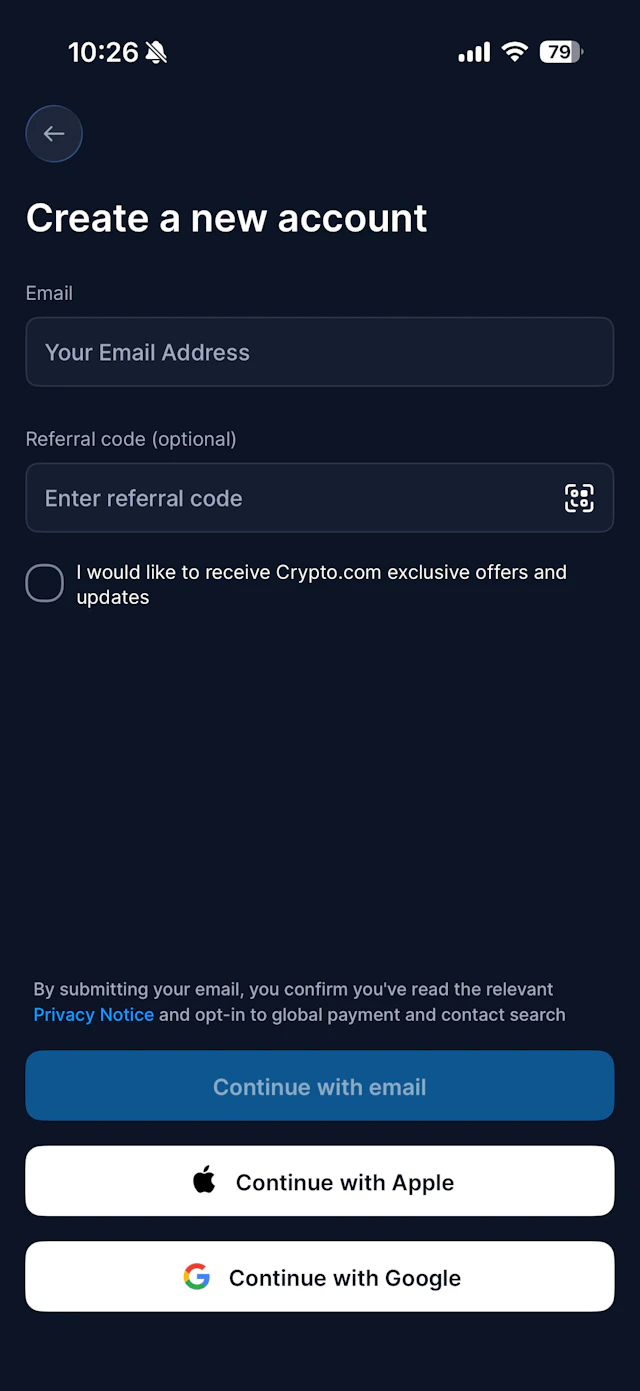Focus the Your Email Address field
Screen dimensions: 640x1391
click(320, 352)
